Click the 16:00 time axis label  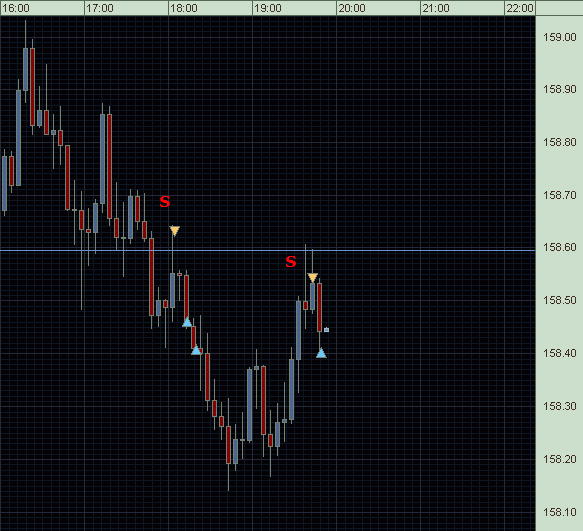click(x=16, y=8)
